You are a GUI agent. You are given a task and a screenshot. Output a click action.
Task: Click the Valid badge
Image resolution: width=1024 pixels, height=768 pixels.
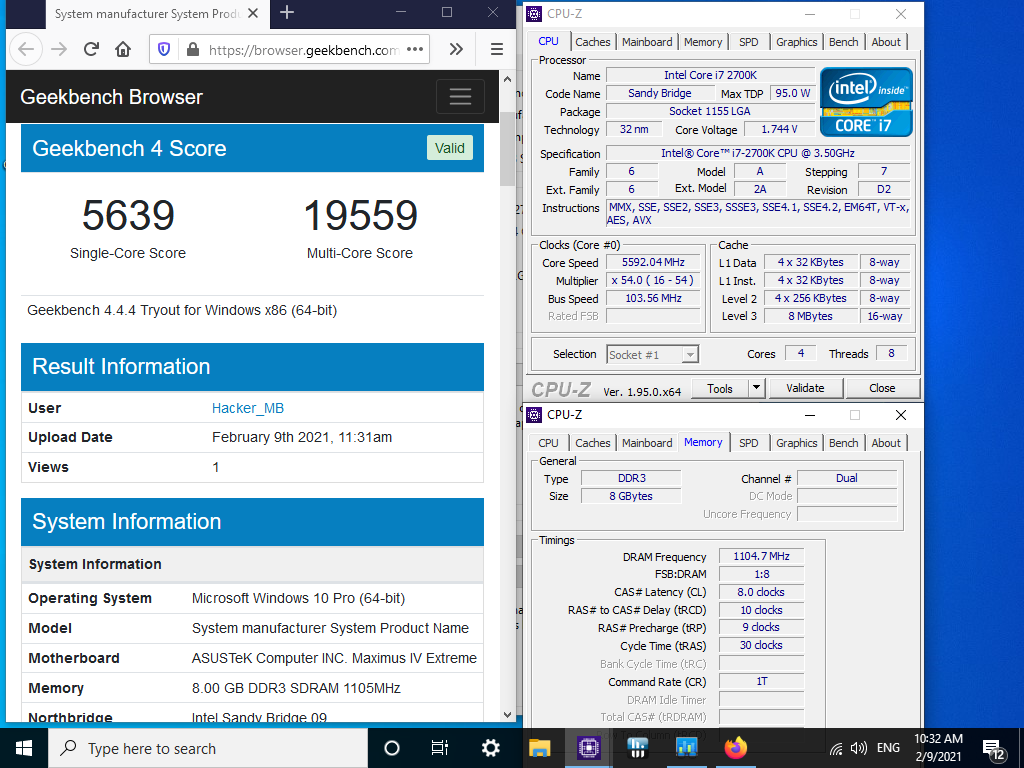coord(450,148)
